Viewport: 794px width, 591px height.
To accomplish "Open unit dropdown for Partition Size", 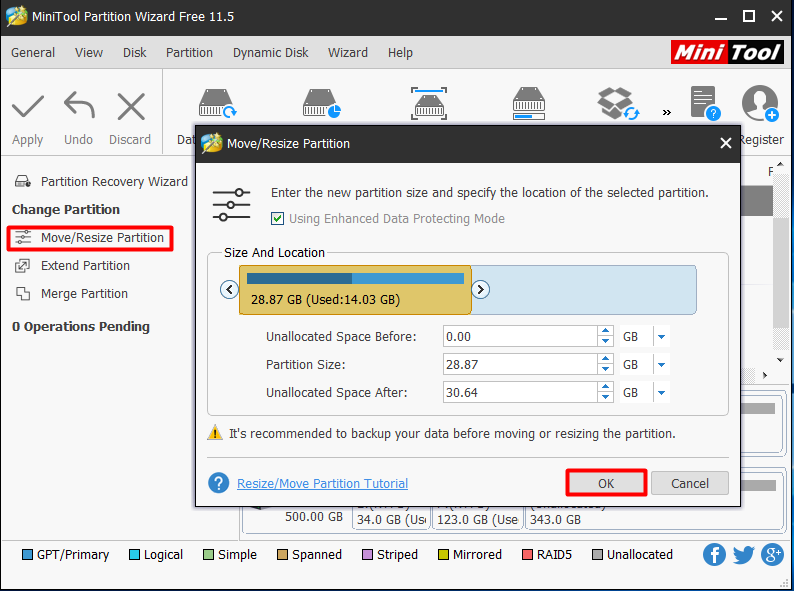I will pos(661,365).
